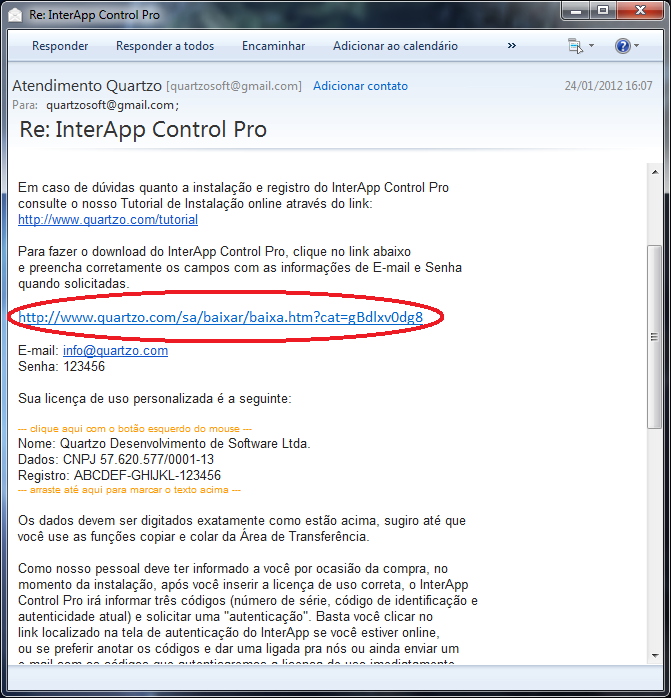Maximize the message window
The width and height of the screenshot is (671, 698).
(x=603, y=11)
